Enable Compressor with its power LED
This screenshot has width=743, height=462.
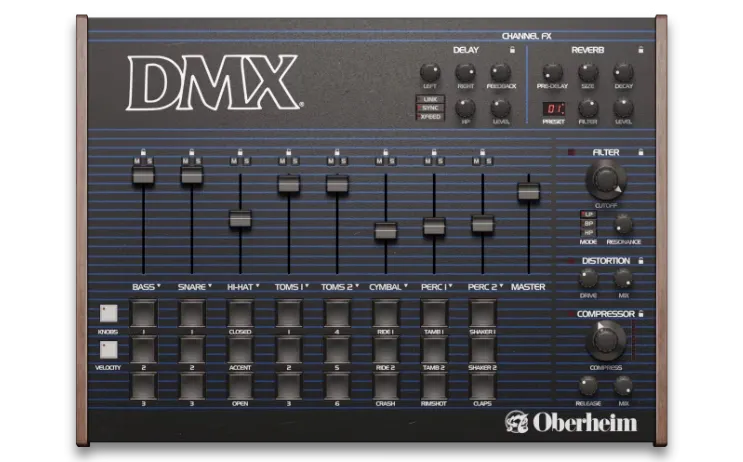[x=571, y=314]
